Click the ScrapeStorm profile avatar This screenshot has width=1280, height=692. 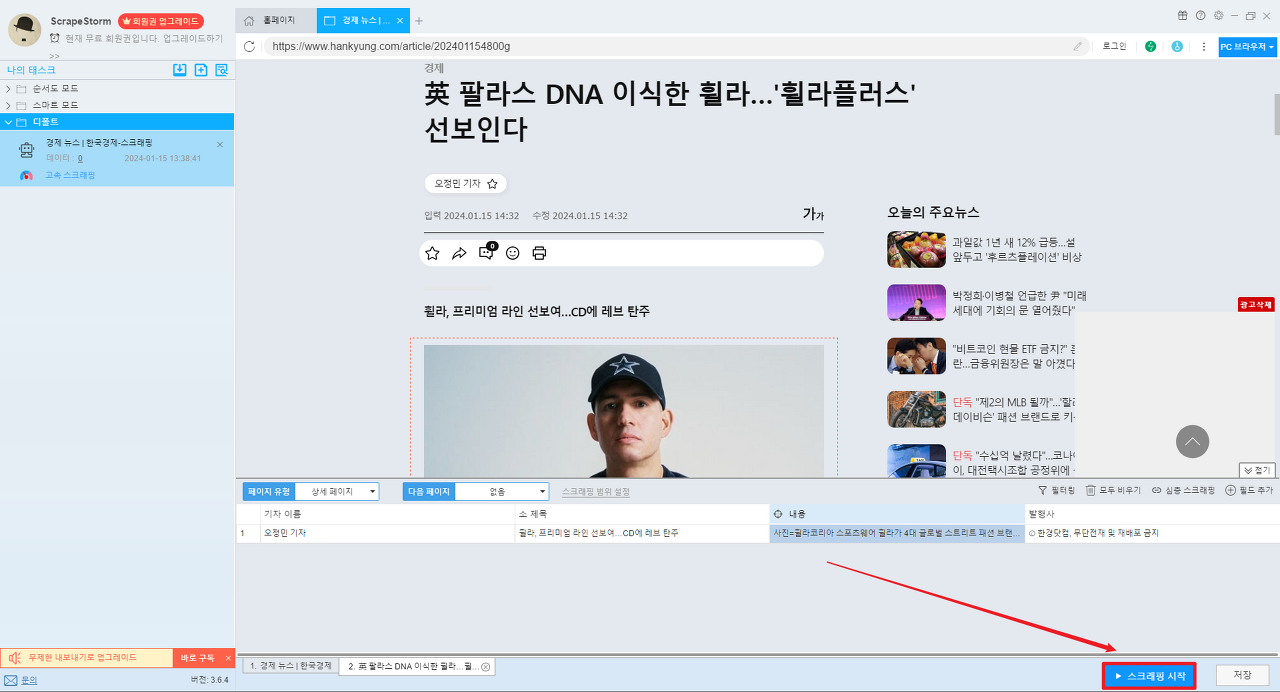click(x=24, y=30)
